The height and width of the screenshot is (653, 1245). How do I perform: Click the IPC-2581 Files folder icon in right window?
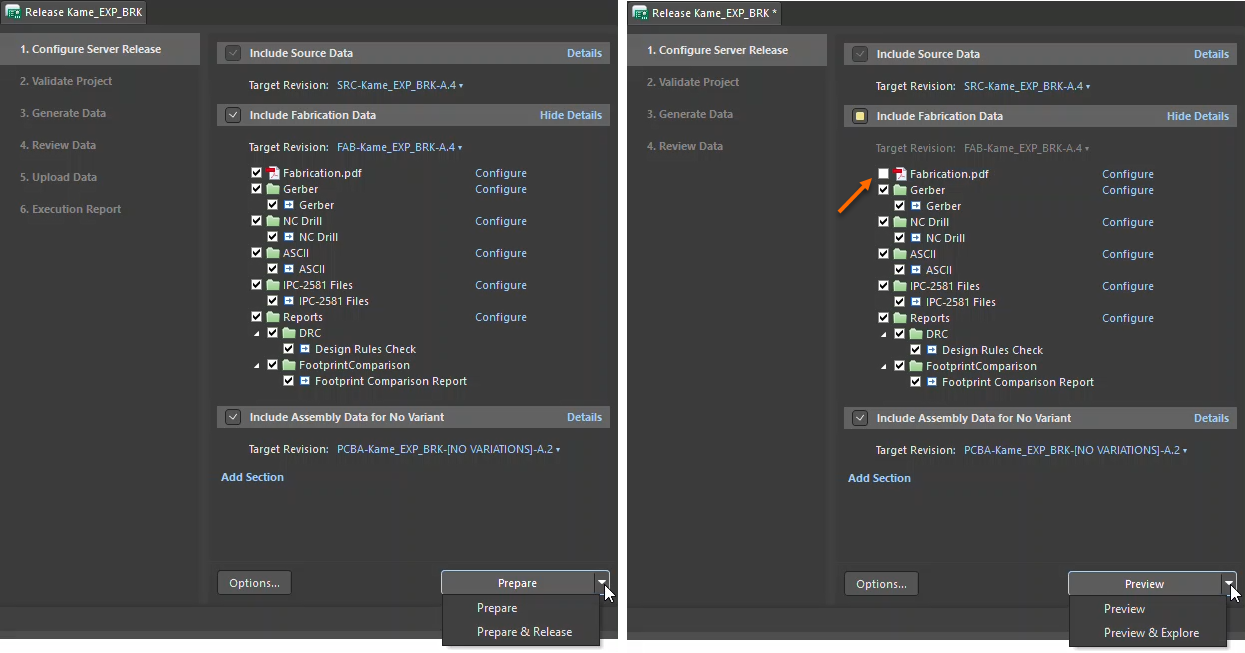pyautogui.click(x=900, y=286)
